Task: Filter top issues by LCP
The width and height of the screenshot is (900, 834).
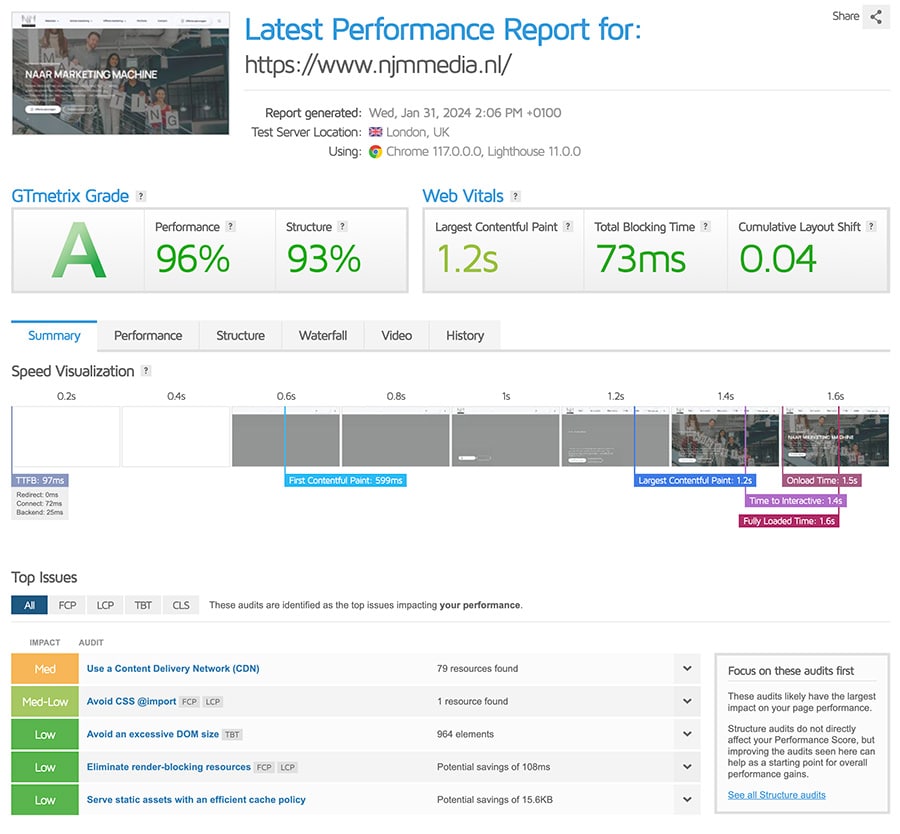Action: 105,605
